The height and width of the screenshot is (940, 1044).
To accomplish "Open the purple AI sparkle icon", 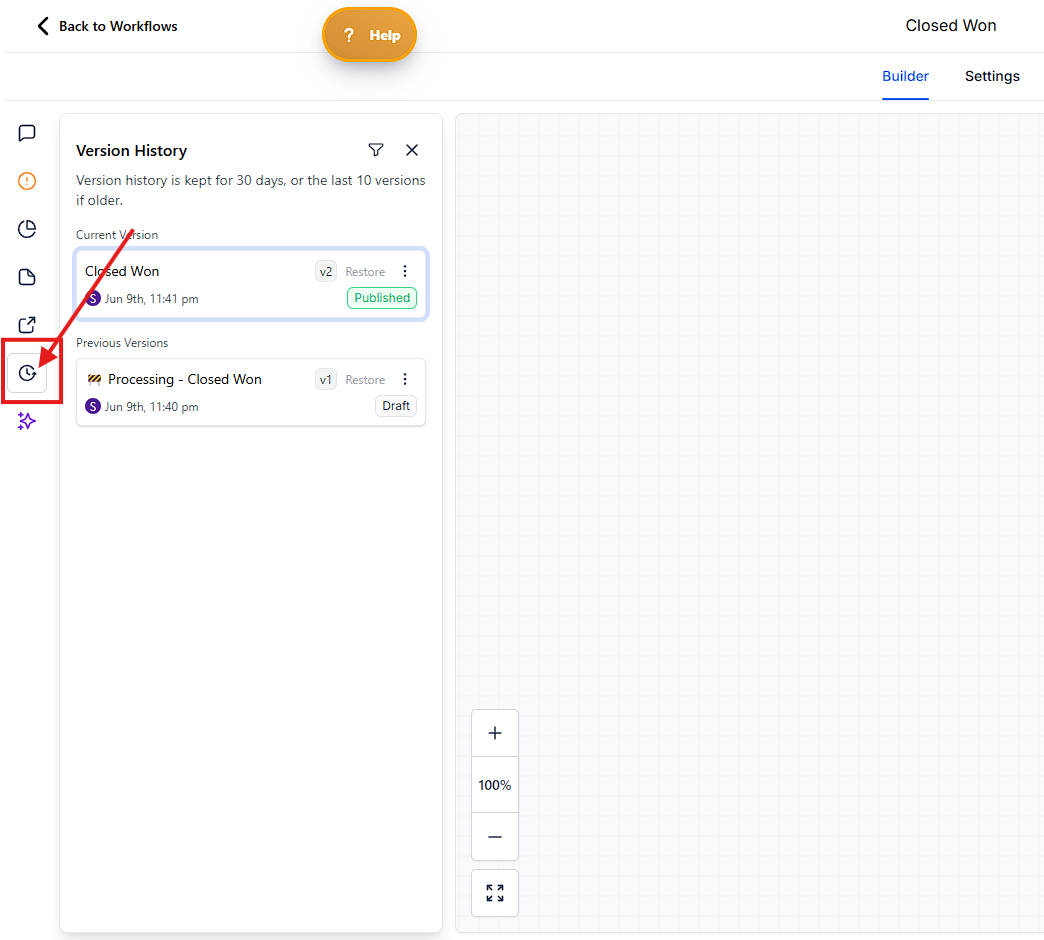I will tap(27, 421).
